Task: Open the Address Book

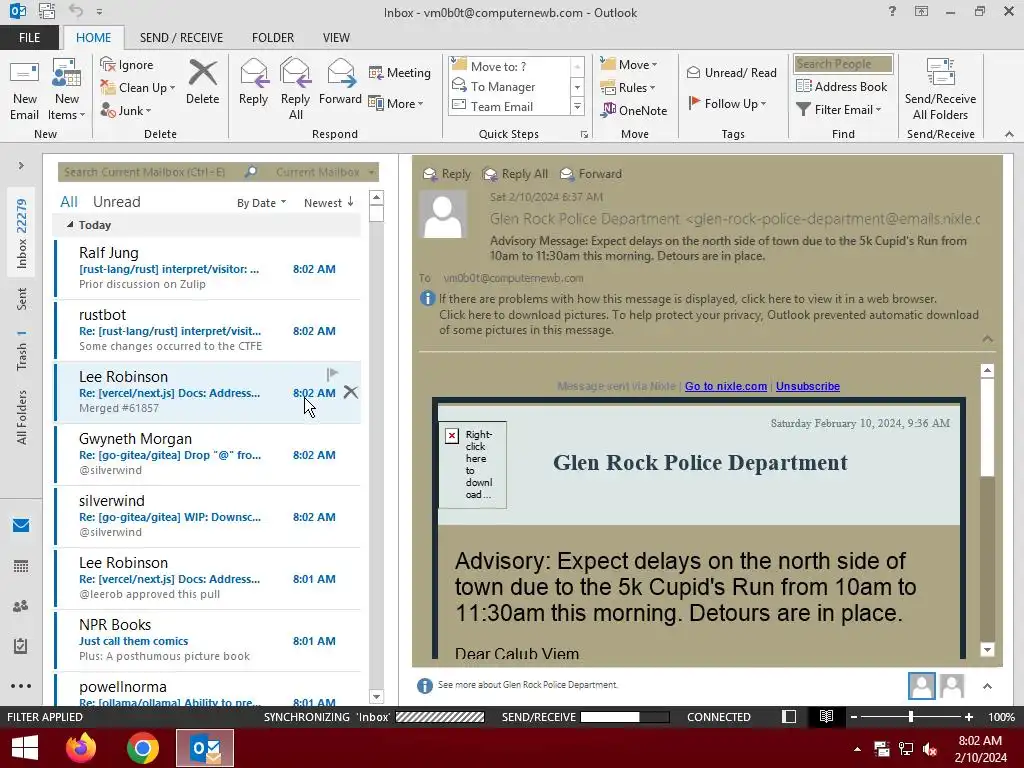Action: coord(842,86)
